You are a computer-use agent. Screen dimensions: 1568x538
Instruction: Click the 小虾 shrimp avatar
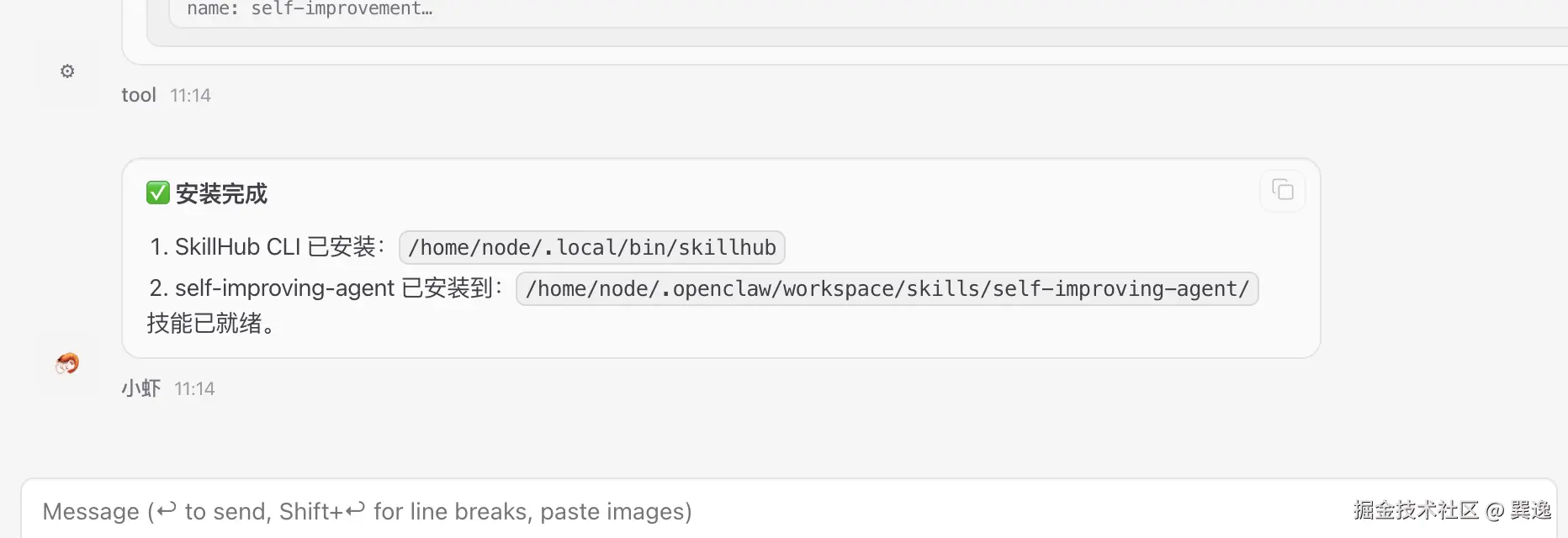pyautogui.click(x=67, y=363)
